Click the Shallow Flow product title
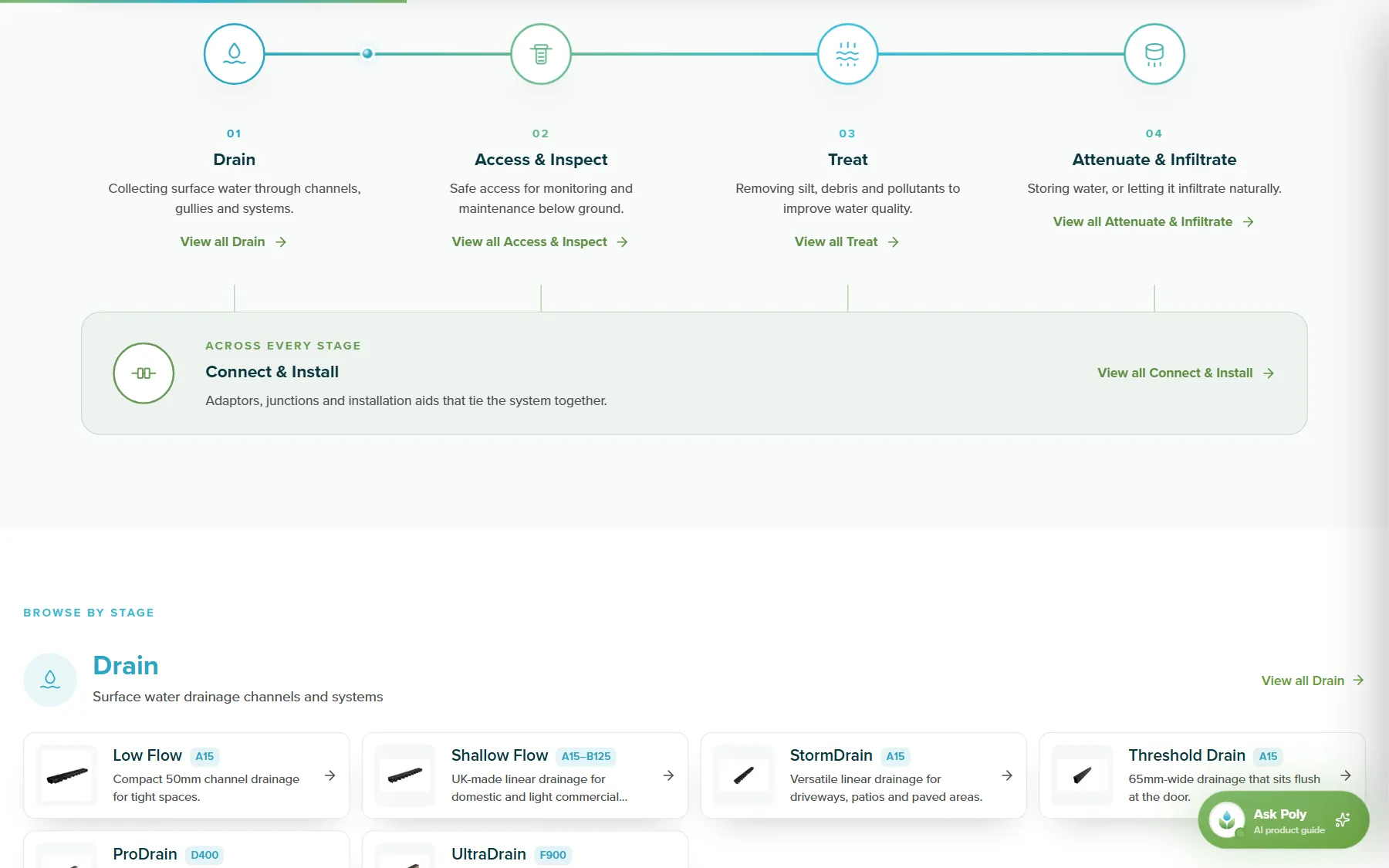This screenshot has height=868, width=1389. pyautogui.click(x=499, y=755)
